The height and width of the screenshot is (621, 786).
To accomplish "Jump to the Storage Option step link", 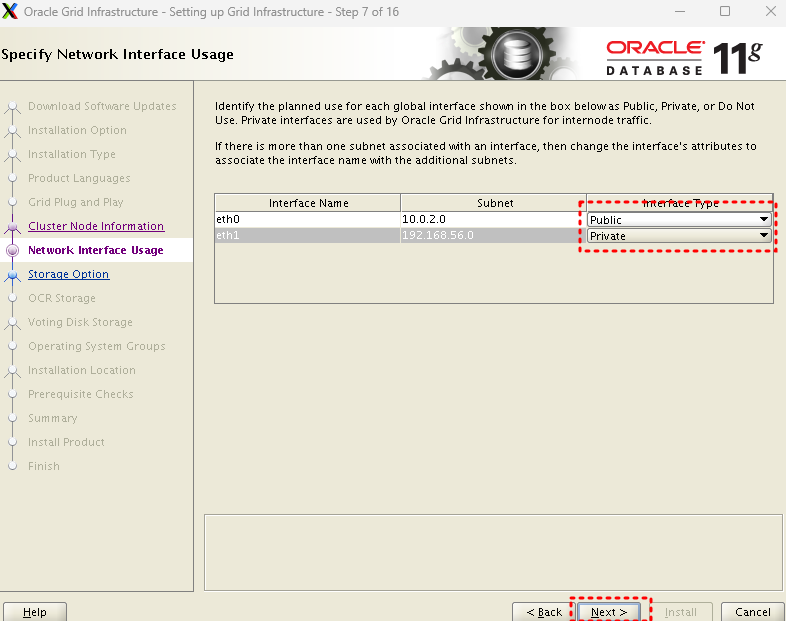I will [68, 274].
